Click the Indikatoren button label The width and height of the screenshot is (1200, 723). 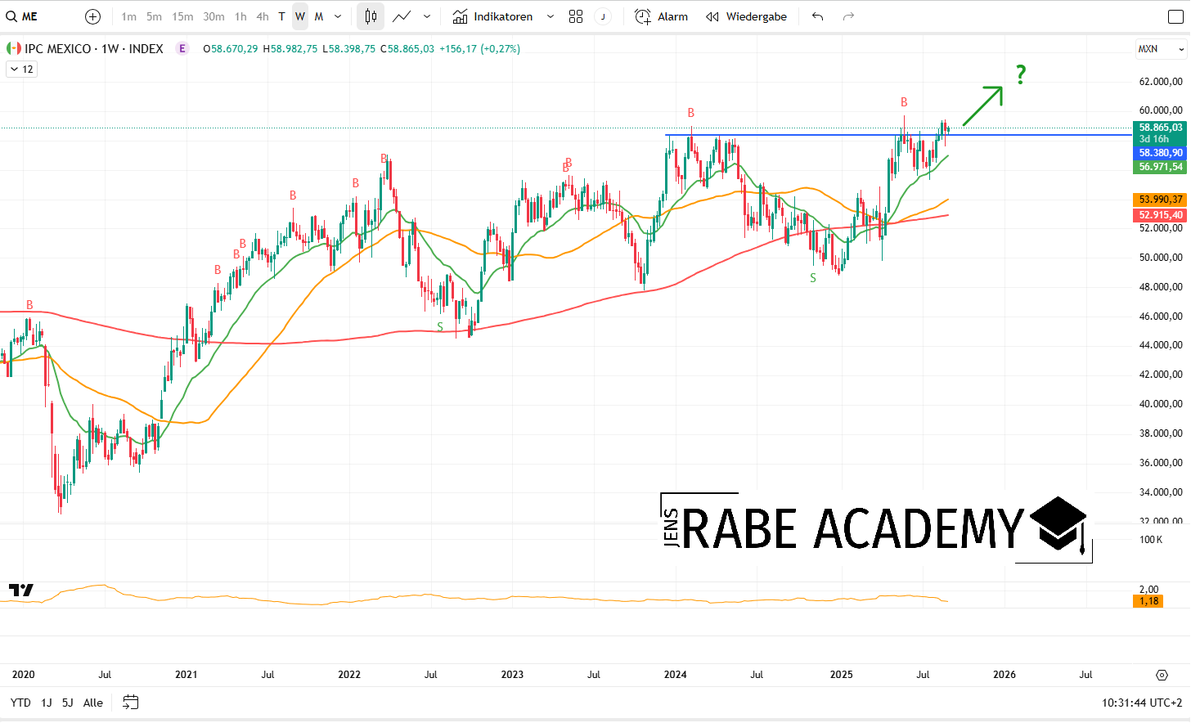pos(503,16)
